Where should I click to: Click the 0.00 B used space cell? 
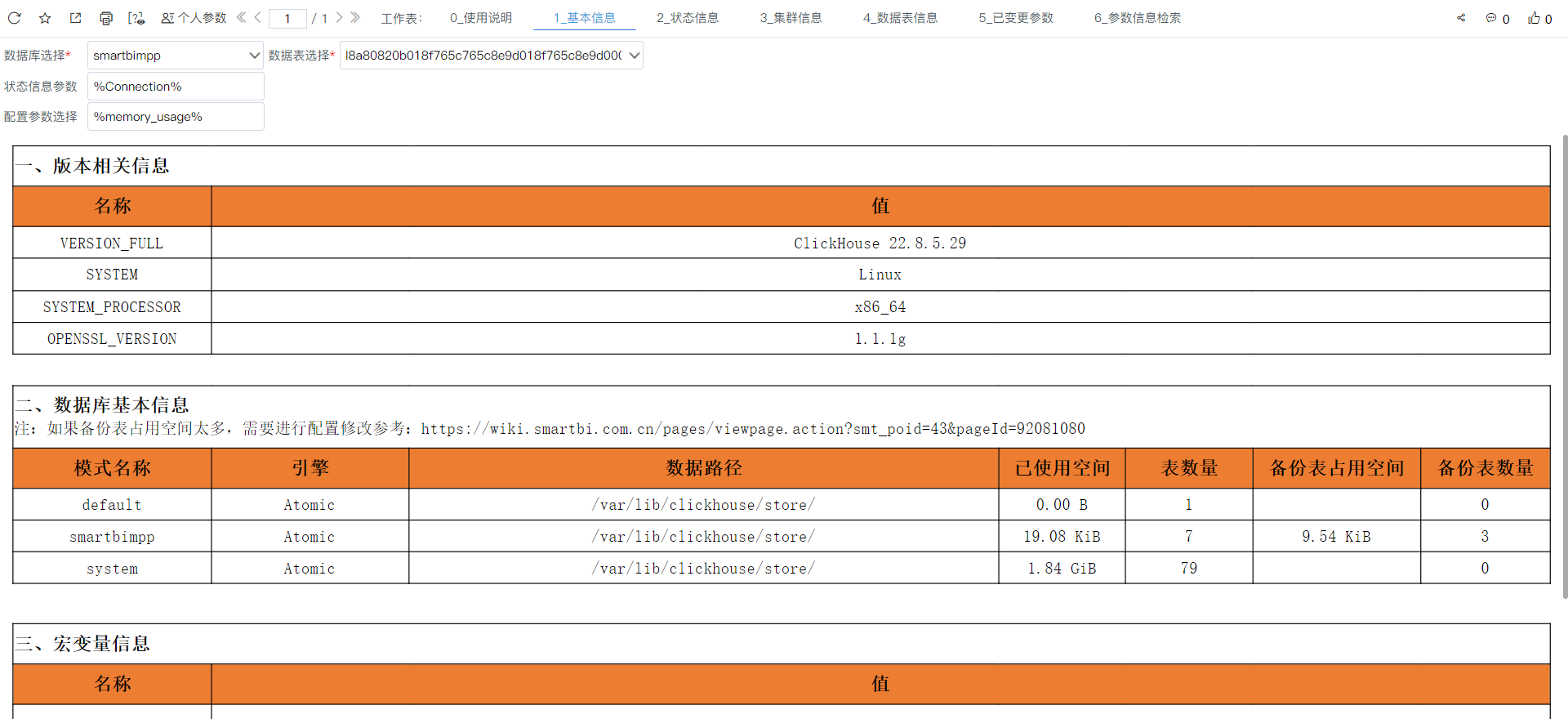pos(1062,505)
